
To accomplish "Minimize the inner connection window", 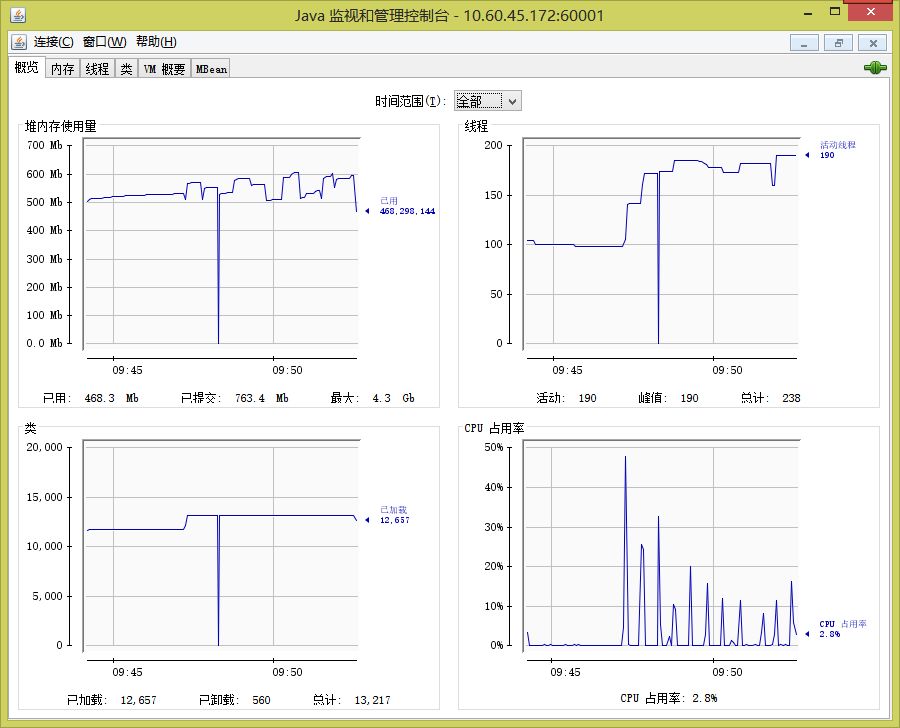I will [804, 43].
